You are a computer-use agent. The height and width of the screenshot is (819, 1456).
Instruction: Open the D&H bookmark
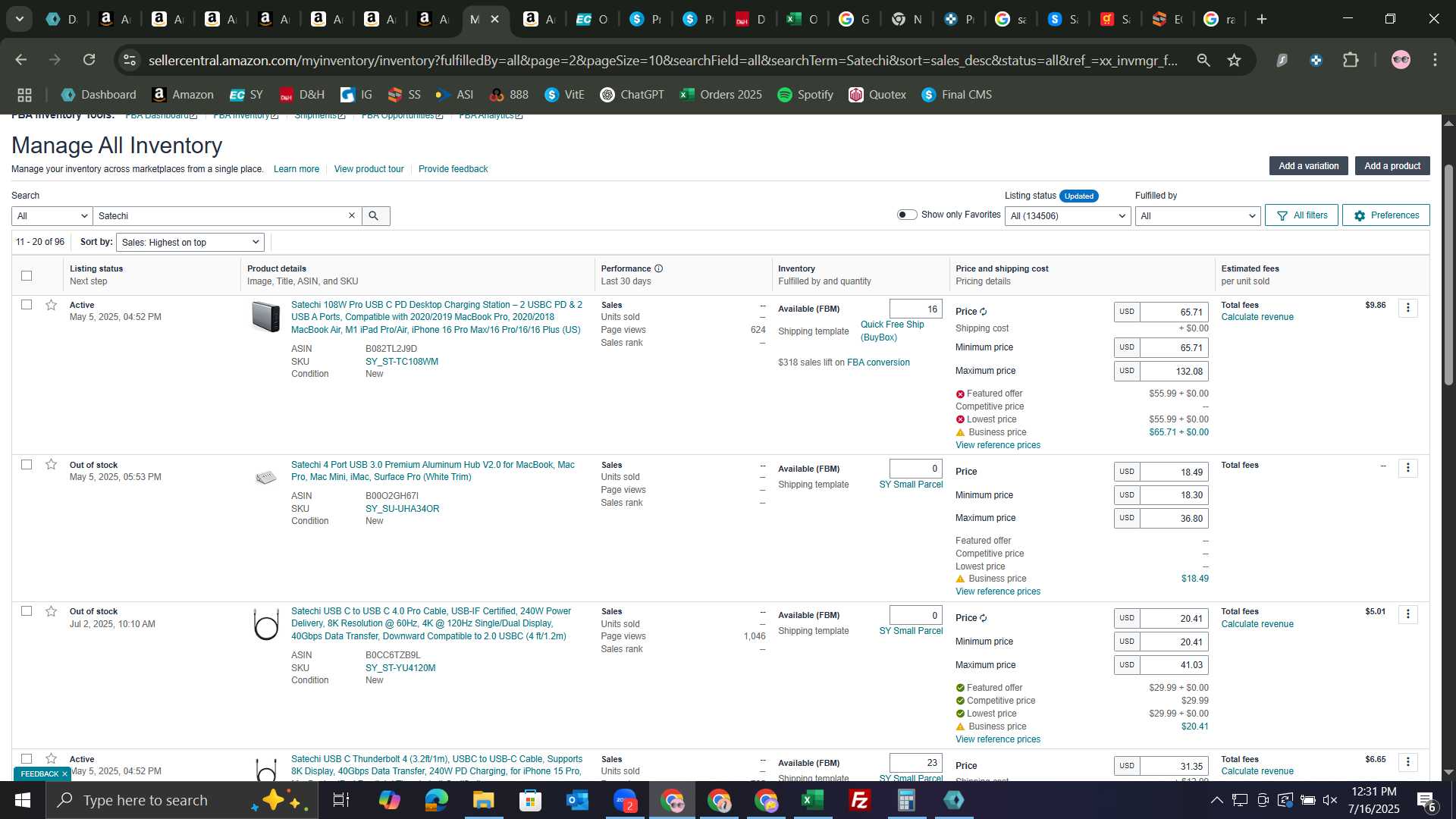click(x=302, y=95)
